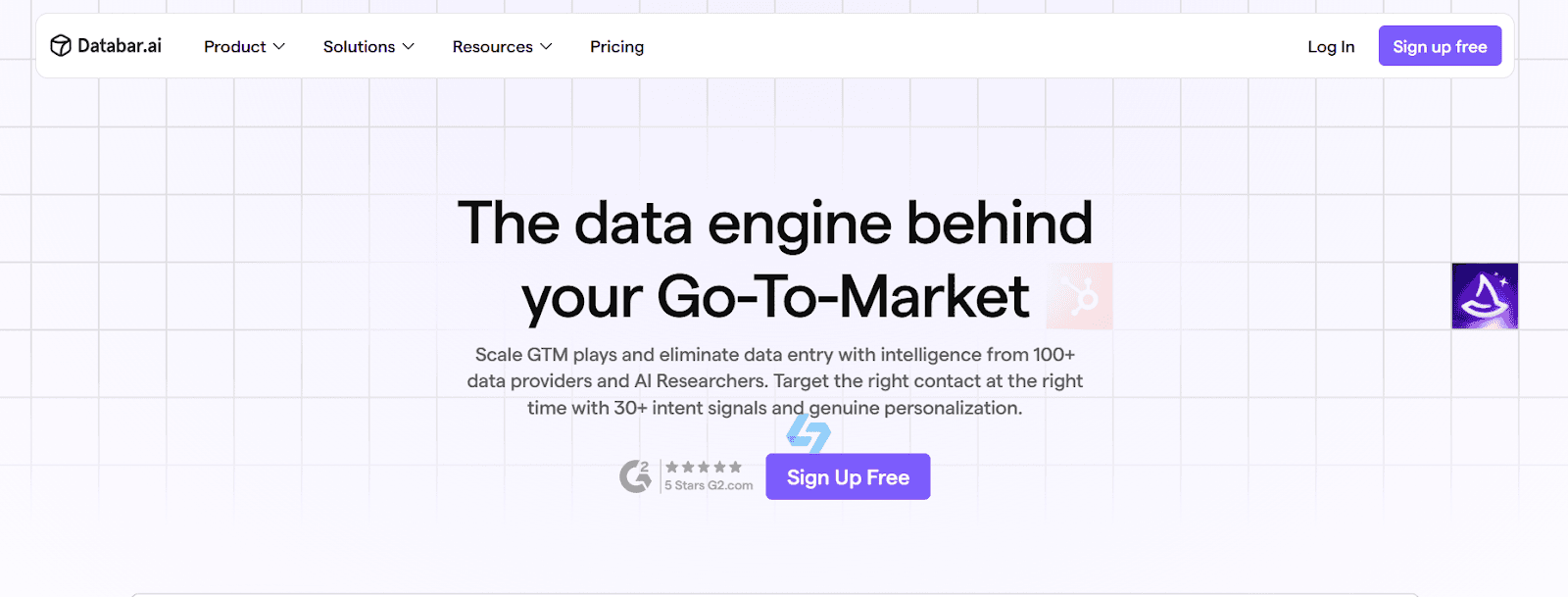Viewport: 1568px width, 597px height.
Task: Select Pricing in the navigation bar
Action: tap(616, 46)
